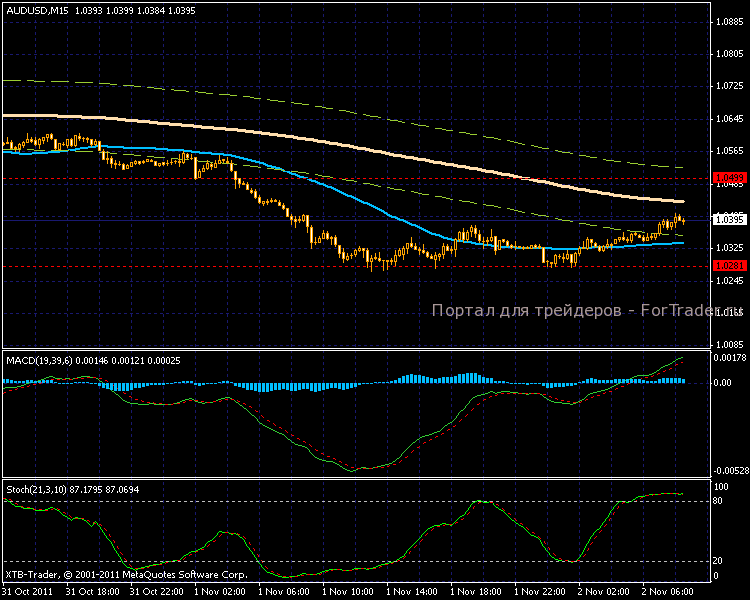Select the 31 Oct 2011 time label

click(27, 592)
